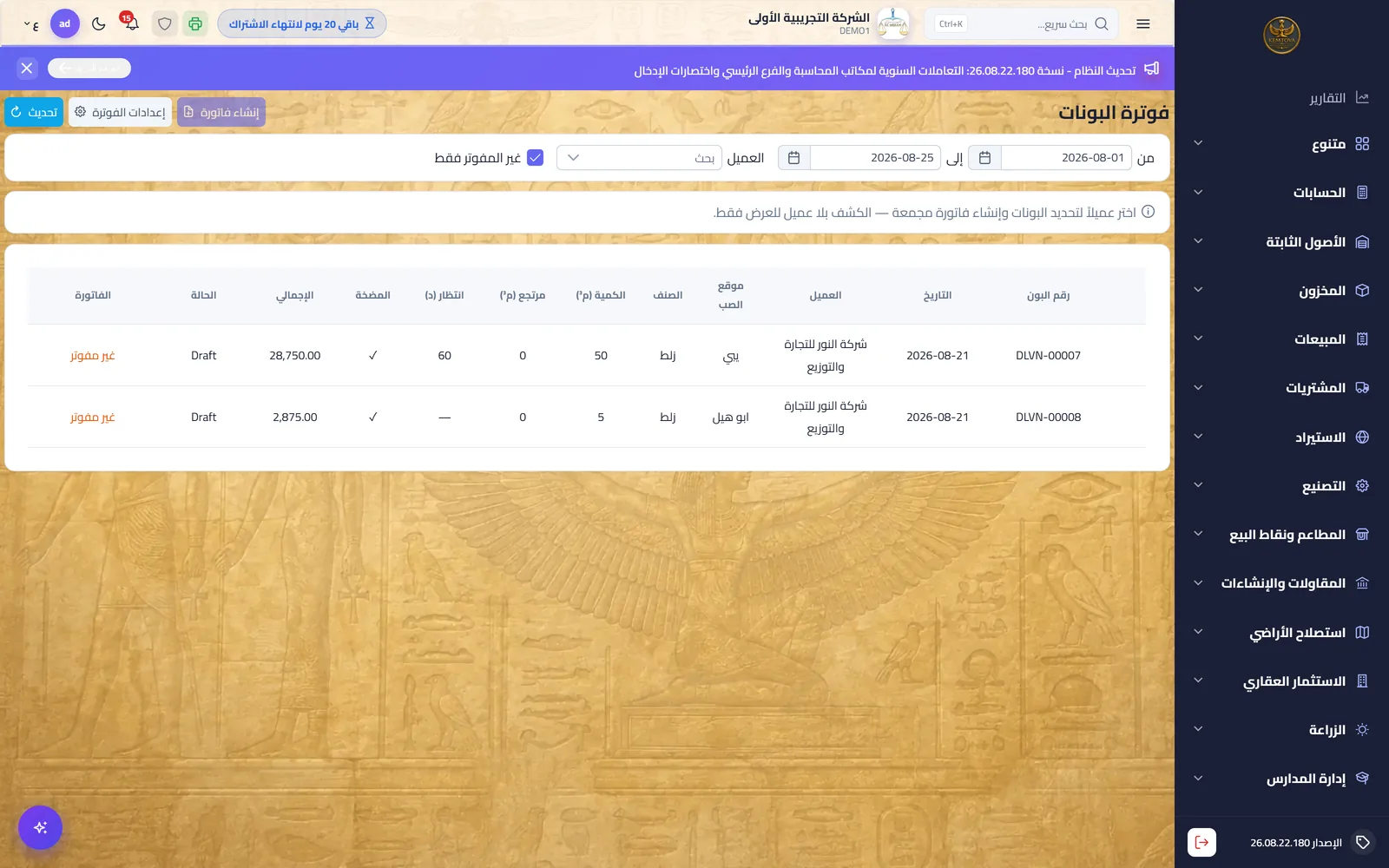This screenshot has height=868, width=1389.
Task: Expand the المشتريات purchases section
Action: [1282, 388]
